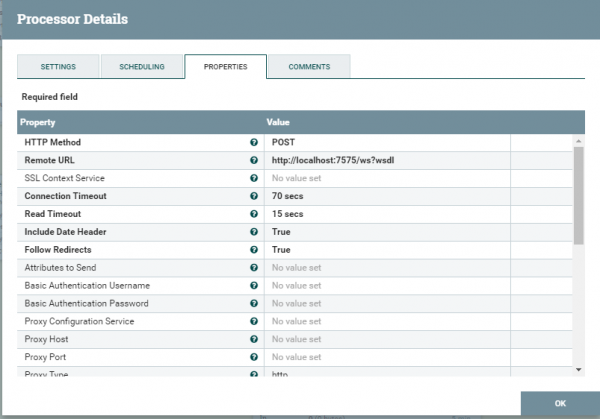Viewport: 600px width, 419px height.
Task: Edit the Connection Timeout 70 secs value
Action: [386, 196]
